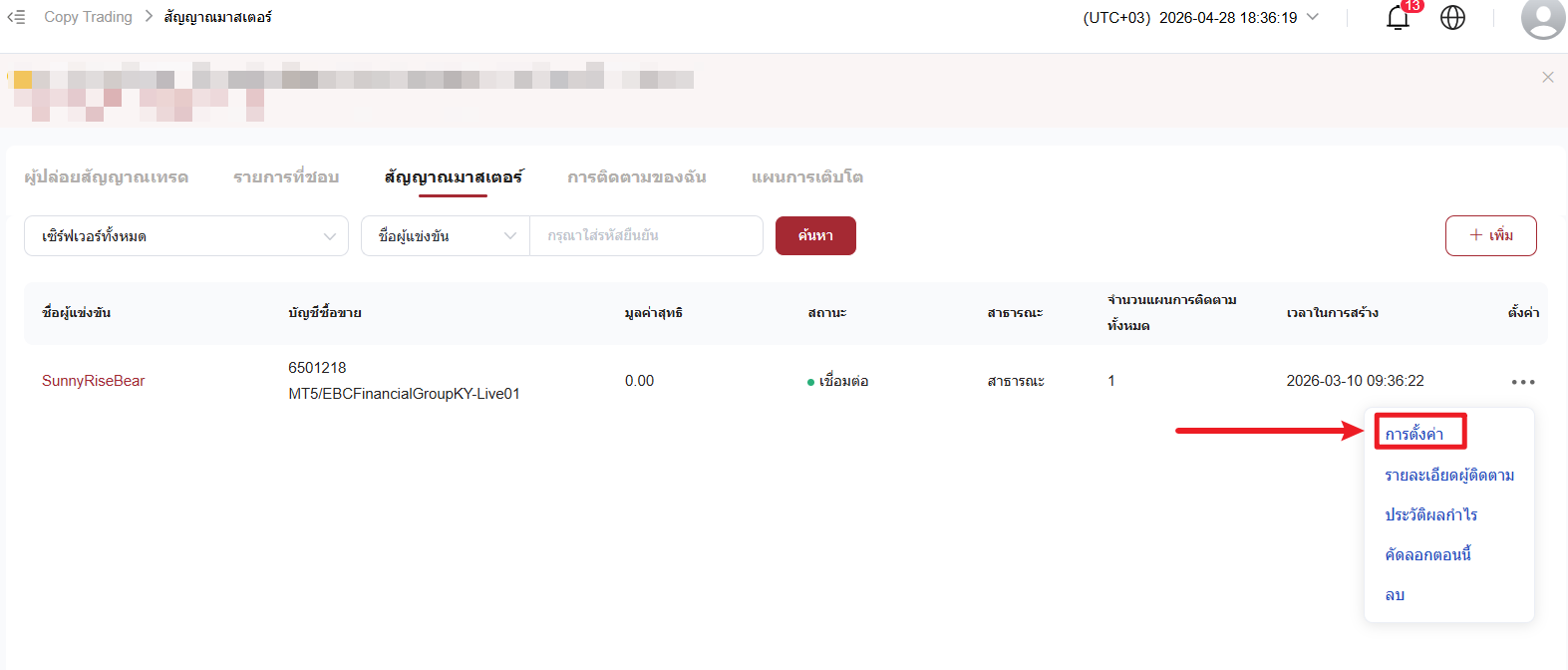Click the ค้นหา search button

click(815, 235)
